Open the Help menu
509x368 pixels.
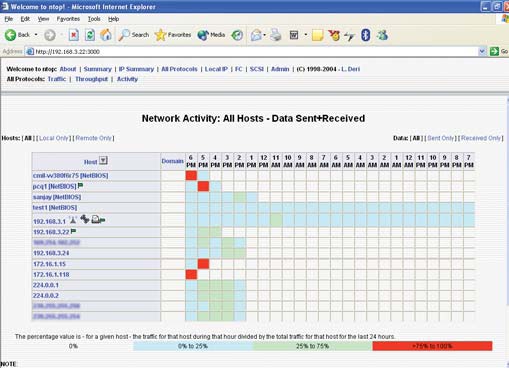[114, 19]
